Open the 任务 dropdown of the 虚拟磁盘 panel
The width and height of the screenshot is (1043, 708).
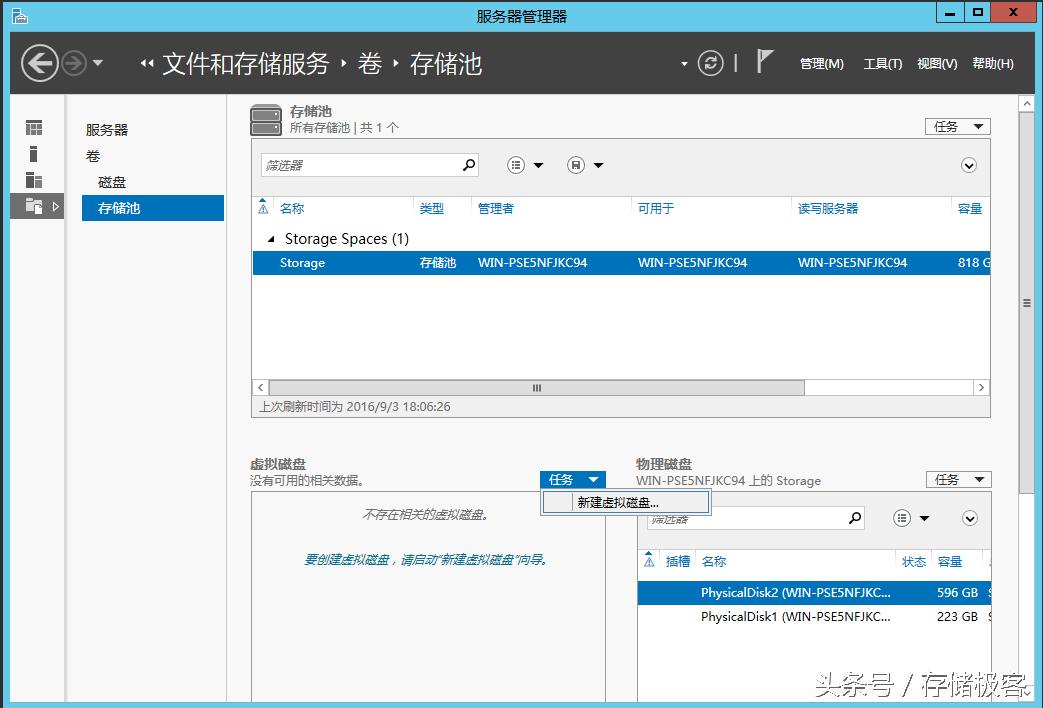(x=572, y=479)
